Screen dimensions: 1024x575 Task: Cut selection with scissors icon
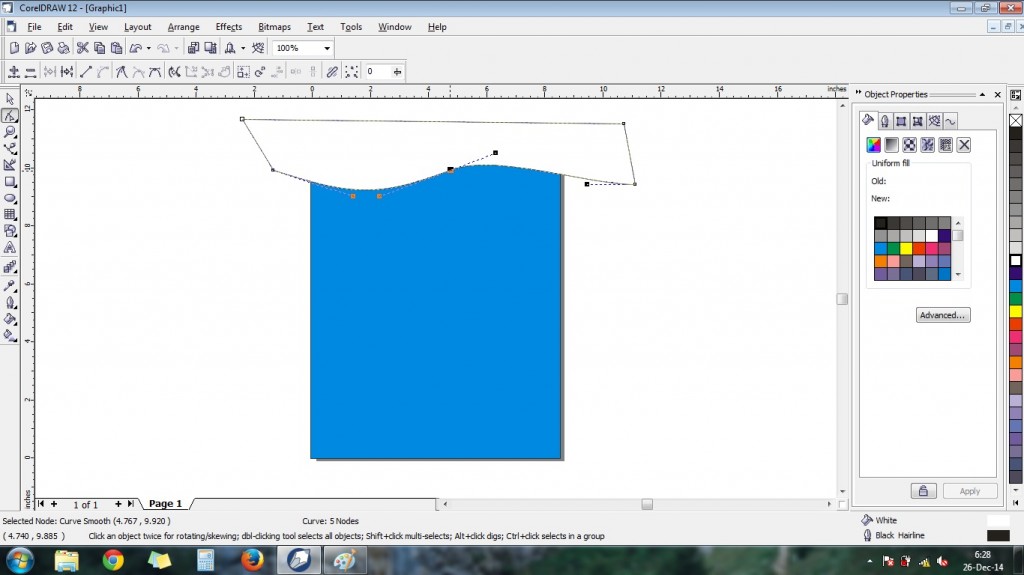tap(82, 48)
